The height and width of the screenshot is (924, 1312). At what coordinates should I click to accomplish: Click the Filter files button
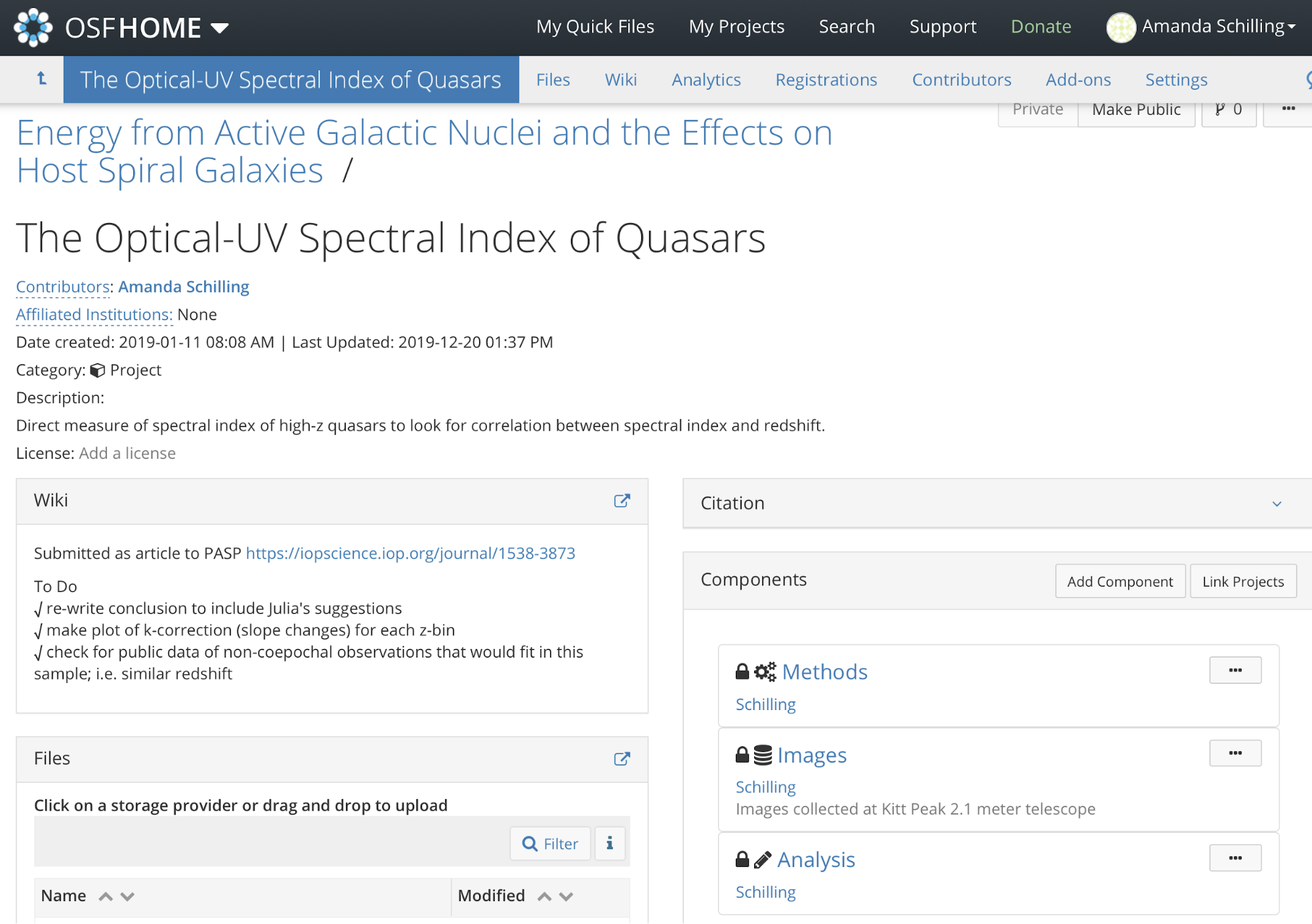550,843
